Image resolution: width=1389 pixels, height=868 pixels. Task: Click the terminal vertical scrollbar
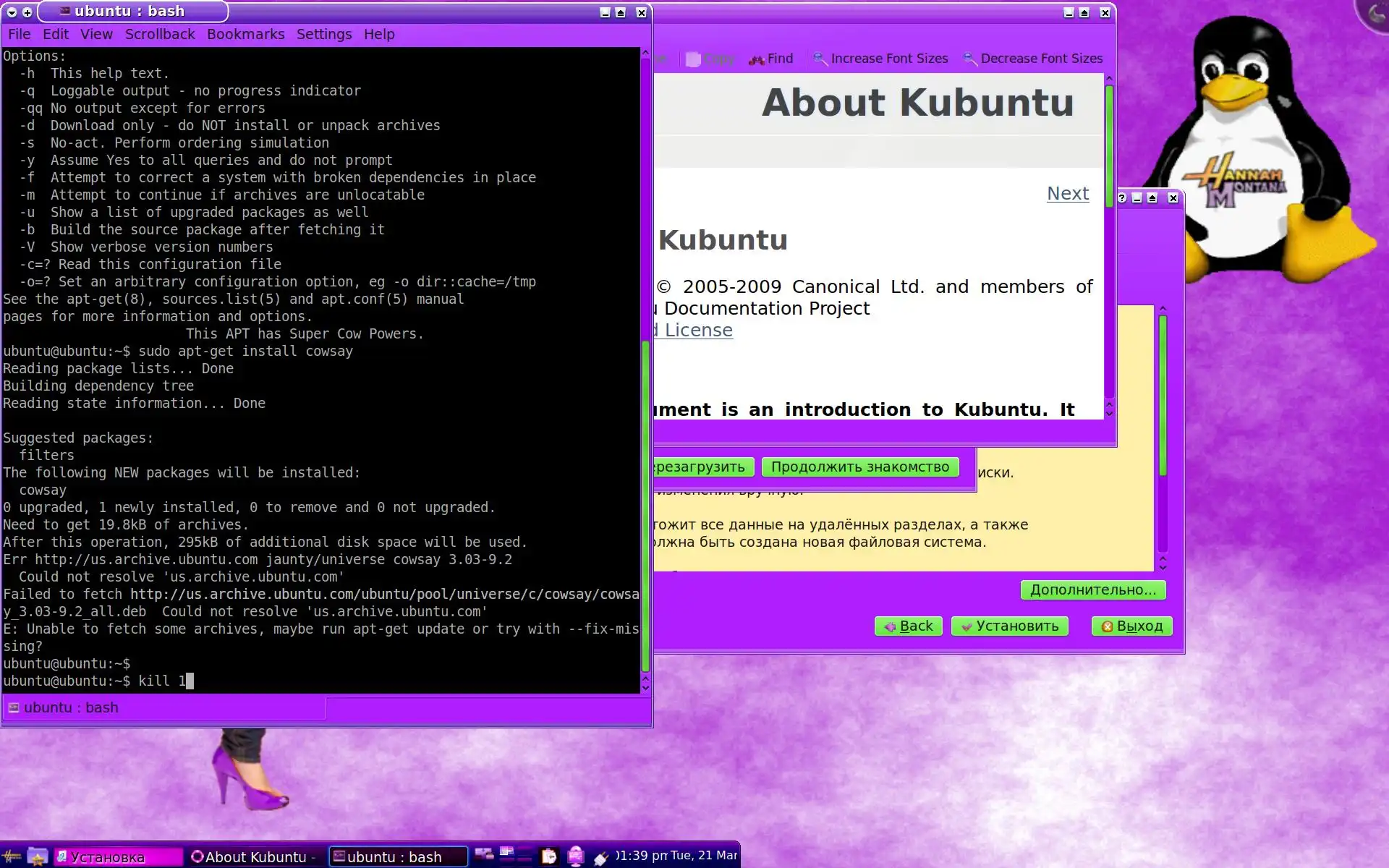(x=645, y=506)
